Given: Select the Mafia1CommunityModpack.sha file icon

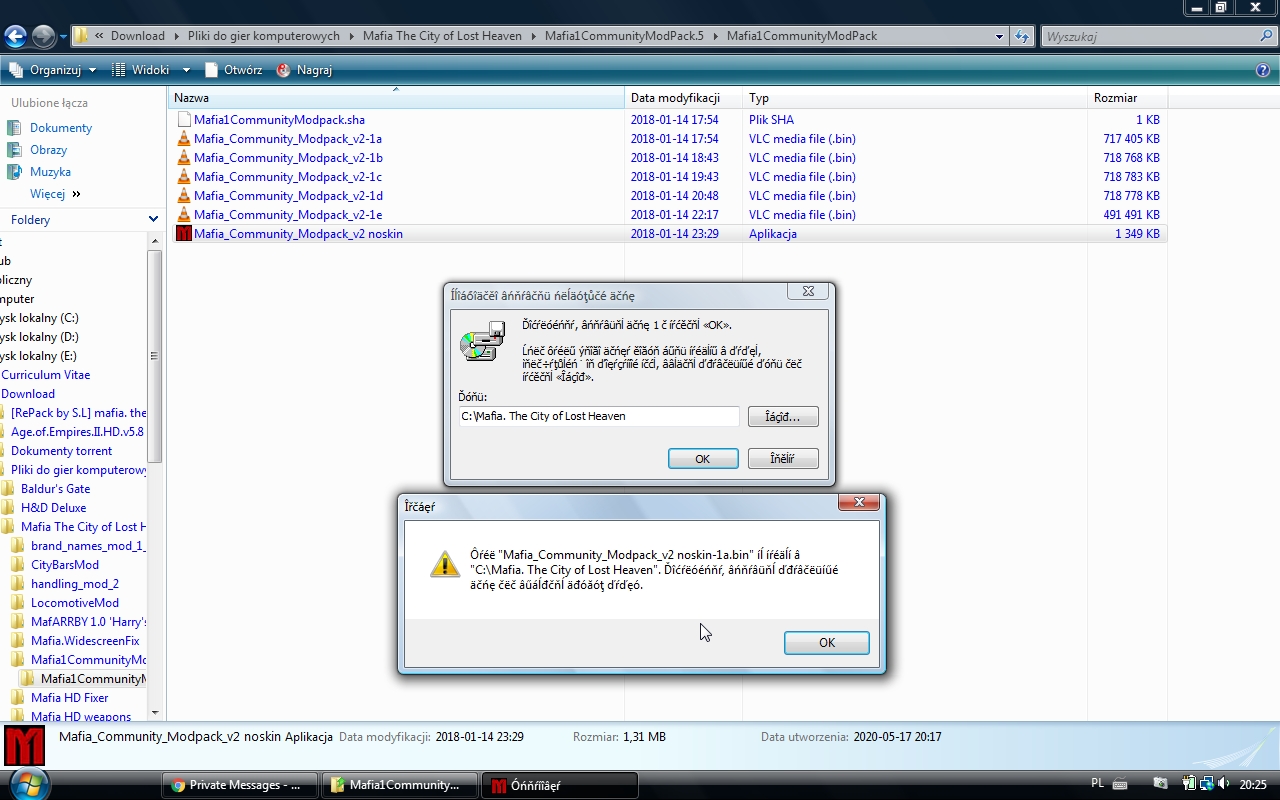Looking at the screenshot, I should click(184, 120).
